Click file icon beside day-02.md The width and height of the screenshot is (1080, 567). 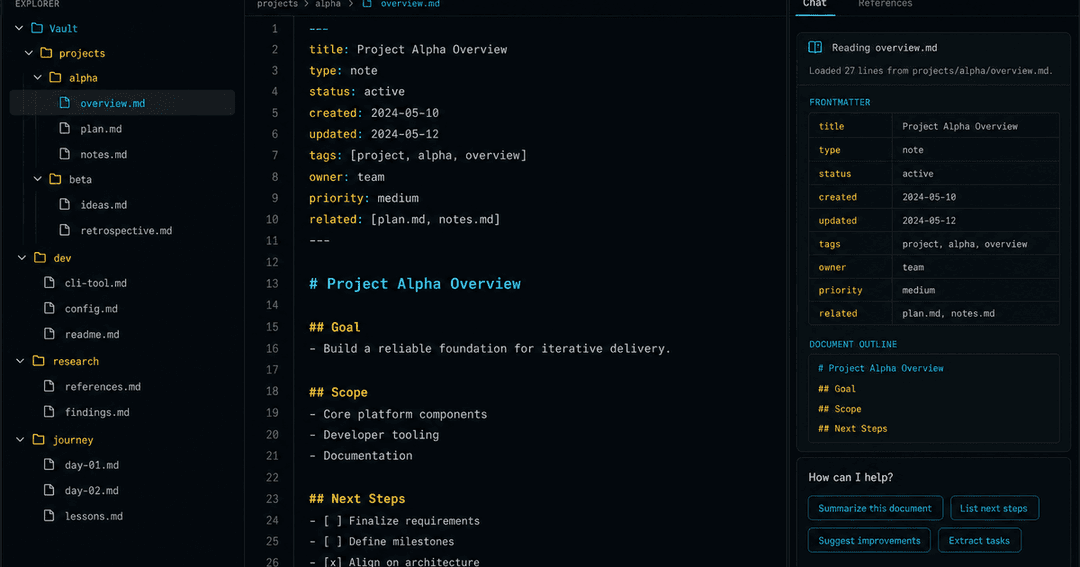pos(50,490)
